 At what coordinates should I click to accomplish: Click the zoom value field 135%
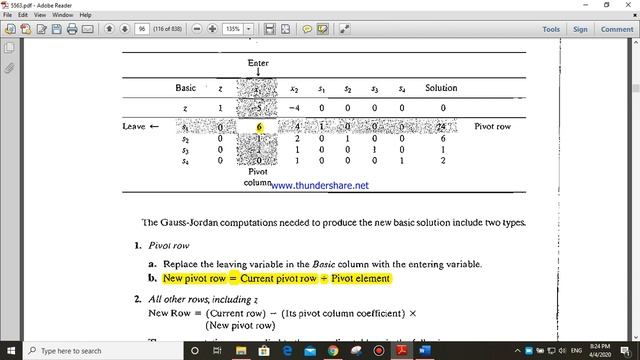click(233, 29)
